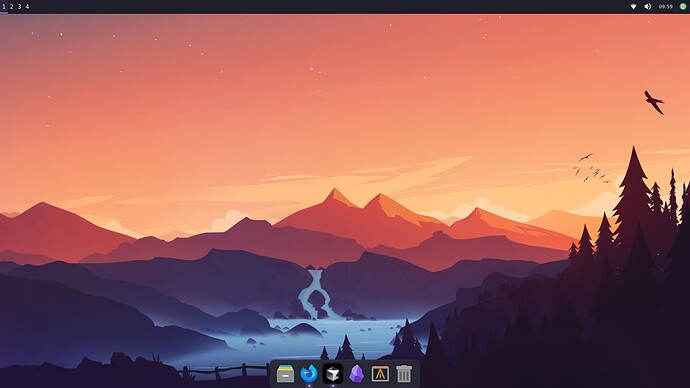The image size is (690, 388).
Task: Switch to workspace 3
Action: point(19,7)
